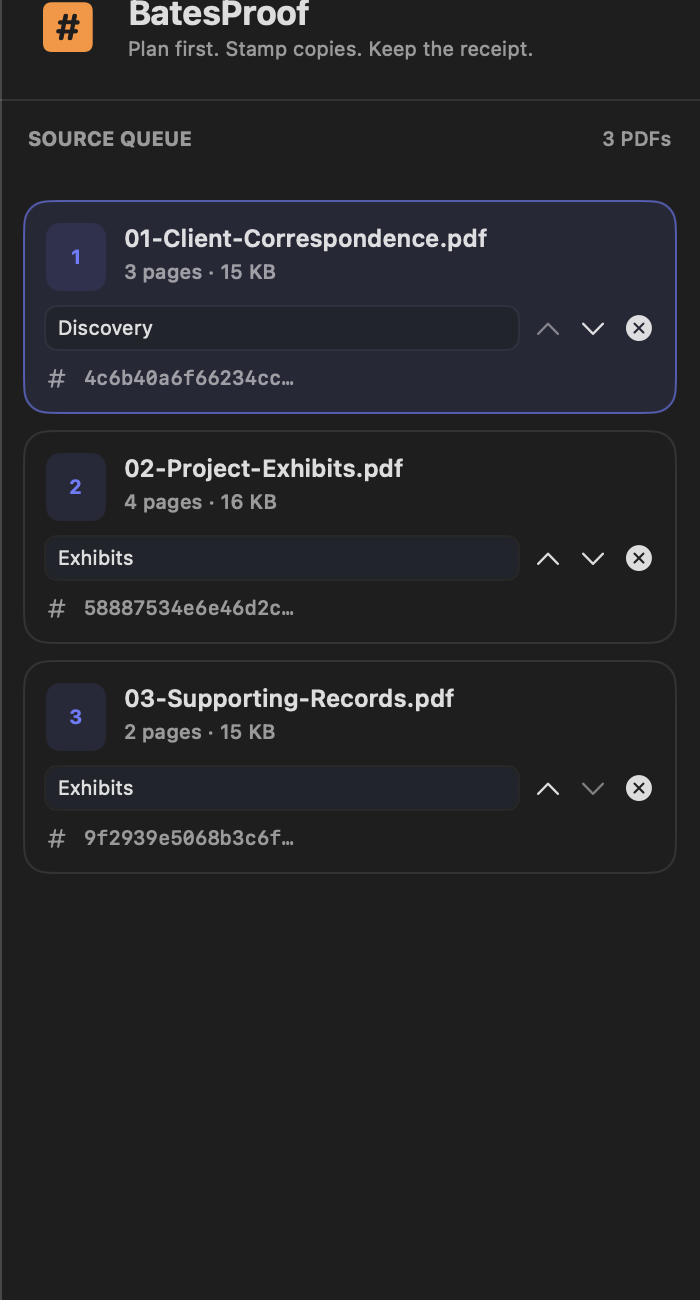Viewport: 700px width, 1300px height.
Task: Click checksum 9f2939e5068b3c6f…
Action: tap(189, 838)
